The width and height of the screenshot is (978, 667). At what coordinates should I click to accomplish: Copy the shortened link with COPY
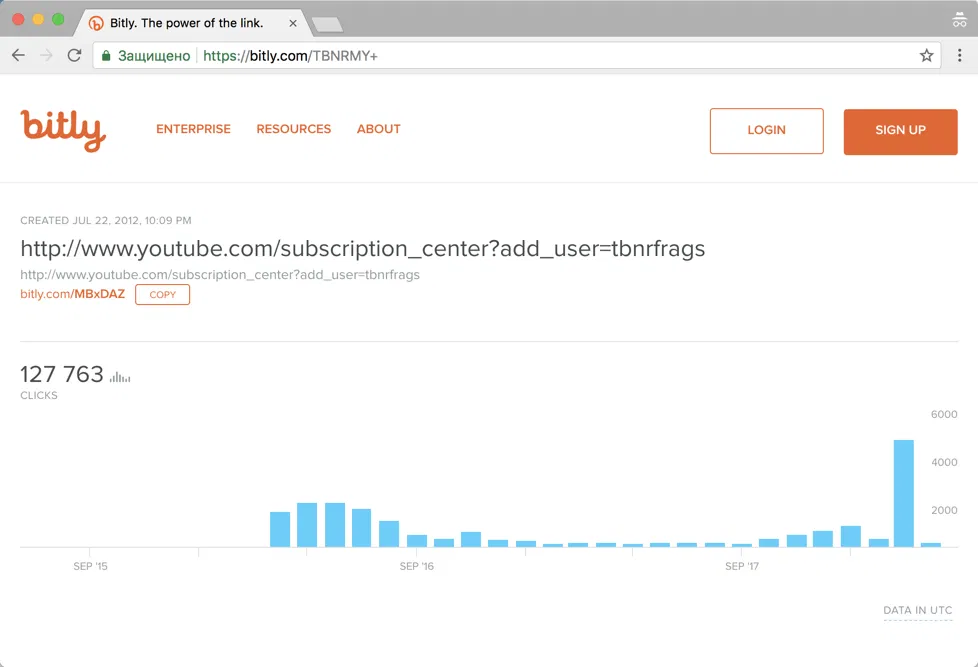pos(162,294)
